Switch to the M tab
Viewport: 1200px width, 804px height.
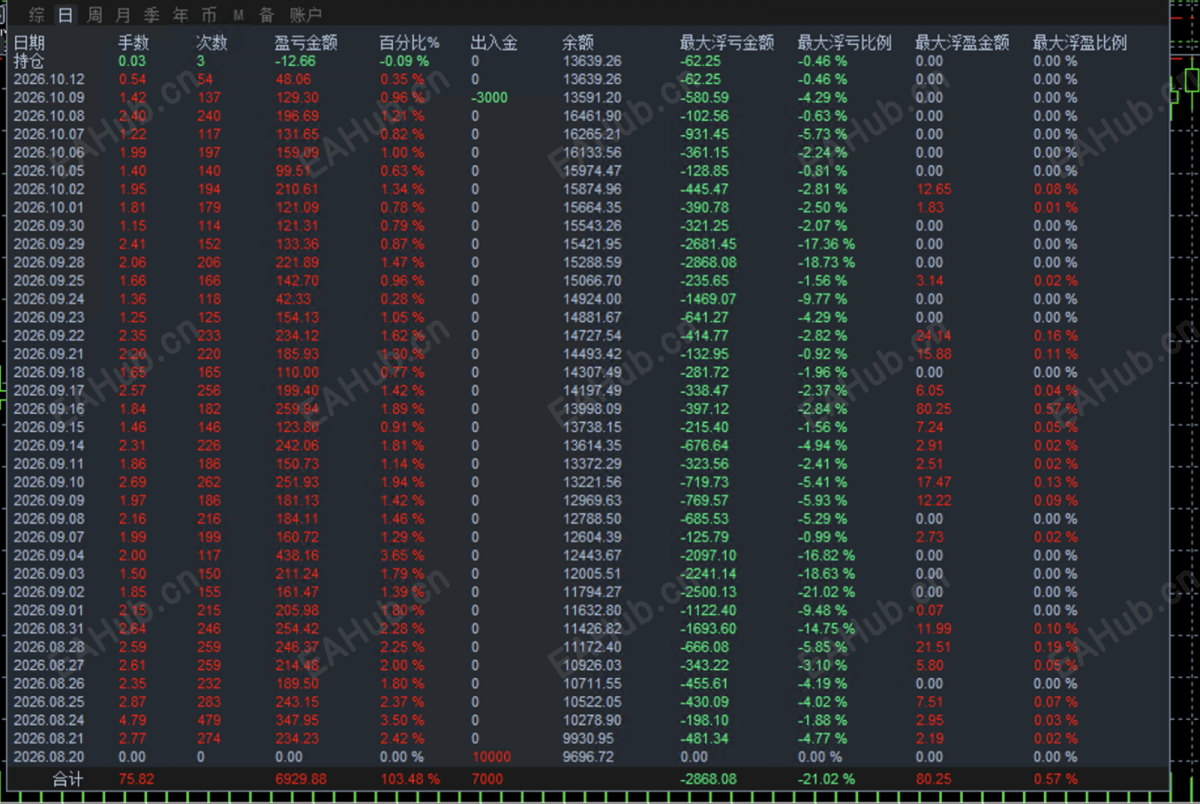coord(238,15)
